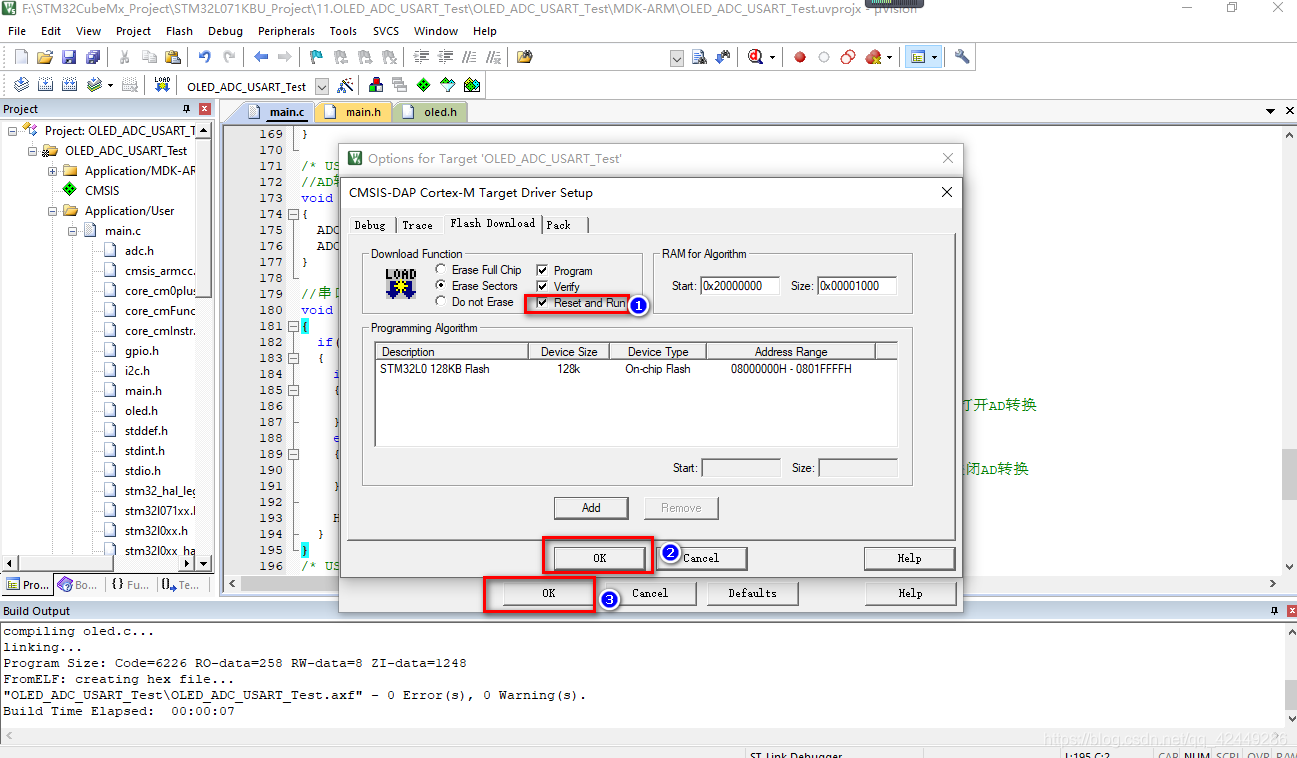Image resolution: width=1297 pixels, height=758 pixels.
Task: Click Help in CMSIS-DAP driver setup dialog
Action: coord(909,558)
